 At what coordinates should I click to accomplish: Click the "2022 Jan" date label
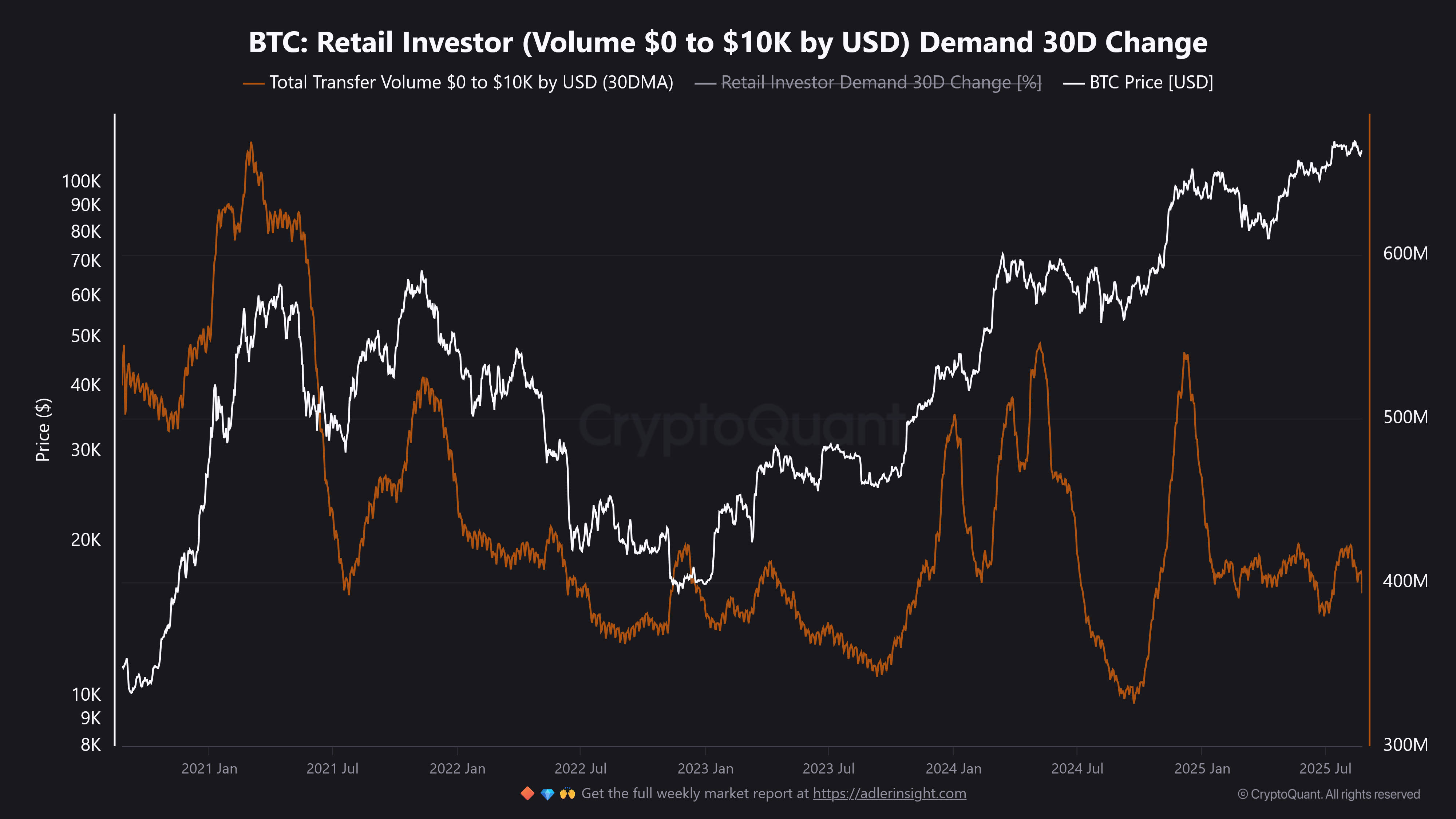pyautogui.click(x=457, y=769)
